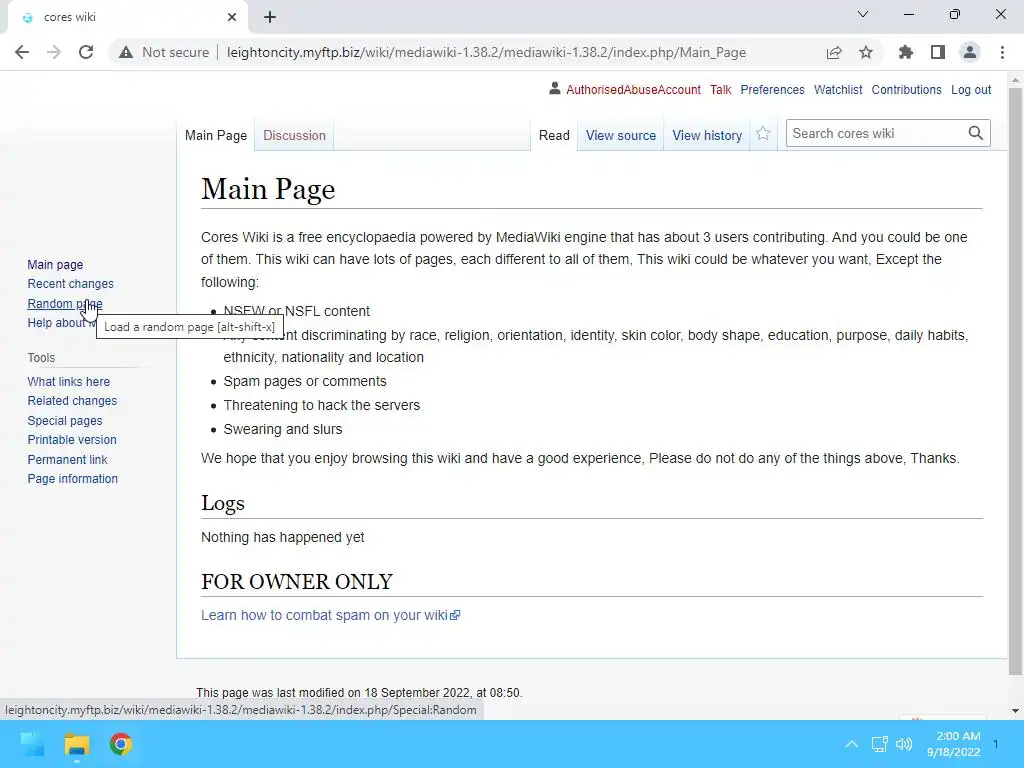
Task: Click the FOR OWNER ONLY heading
Action: coord(297,581)
